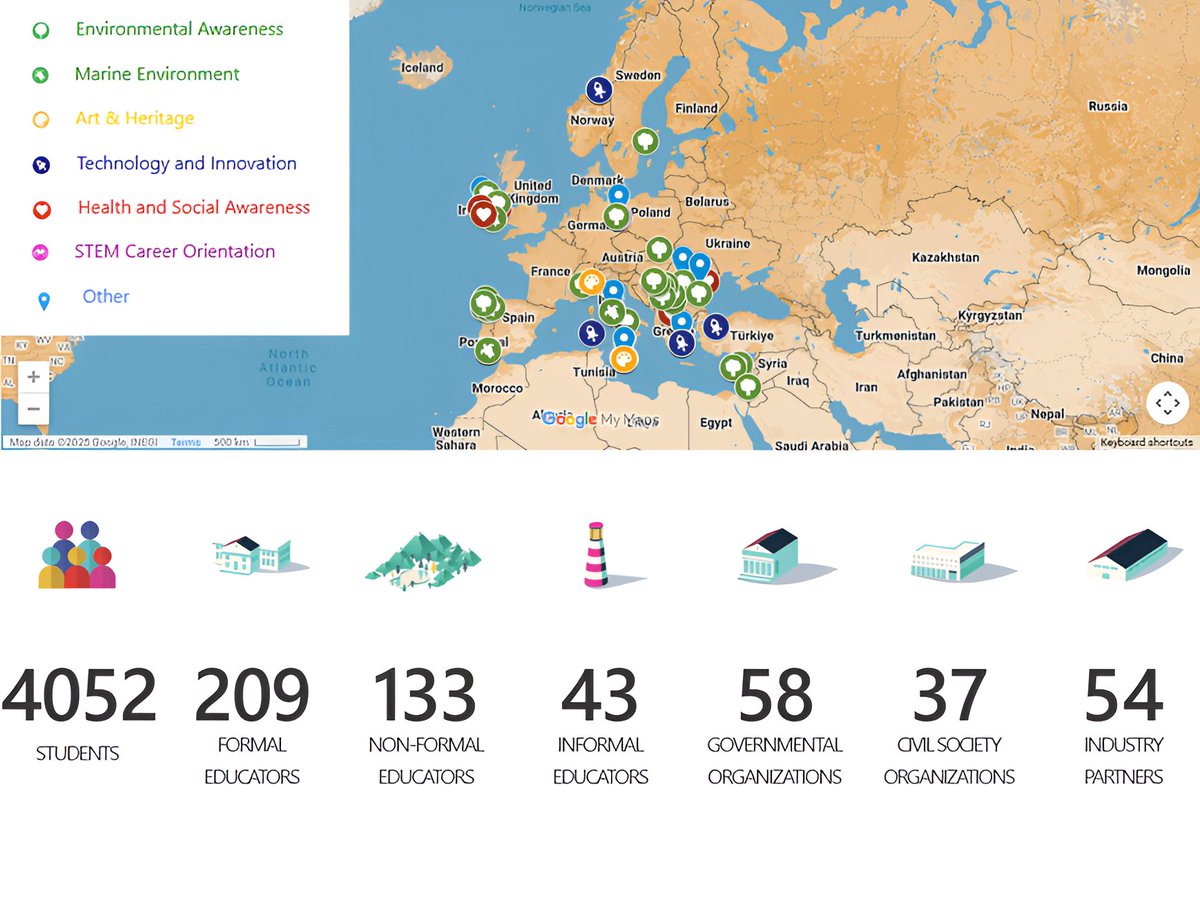The image size is (1200, 914).
Task: Click the STUDENTS caption text
Action: 77,753
